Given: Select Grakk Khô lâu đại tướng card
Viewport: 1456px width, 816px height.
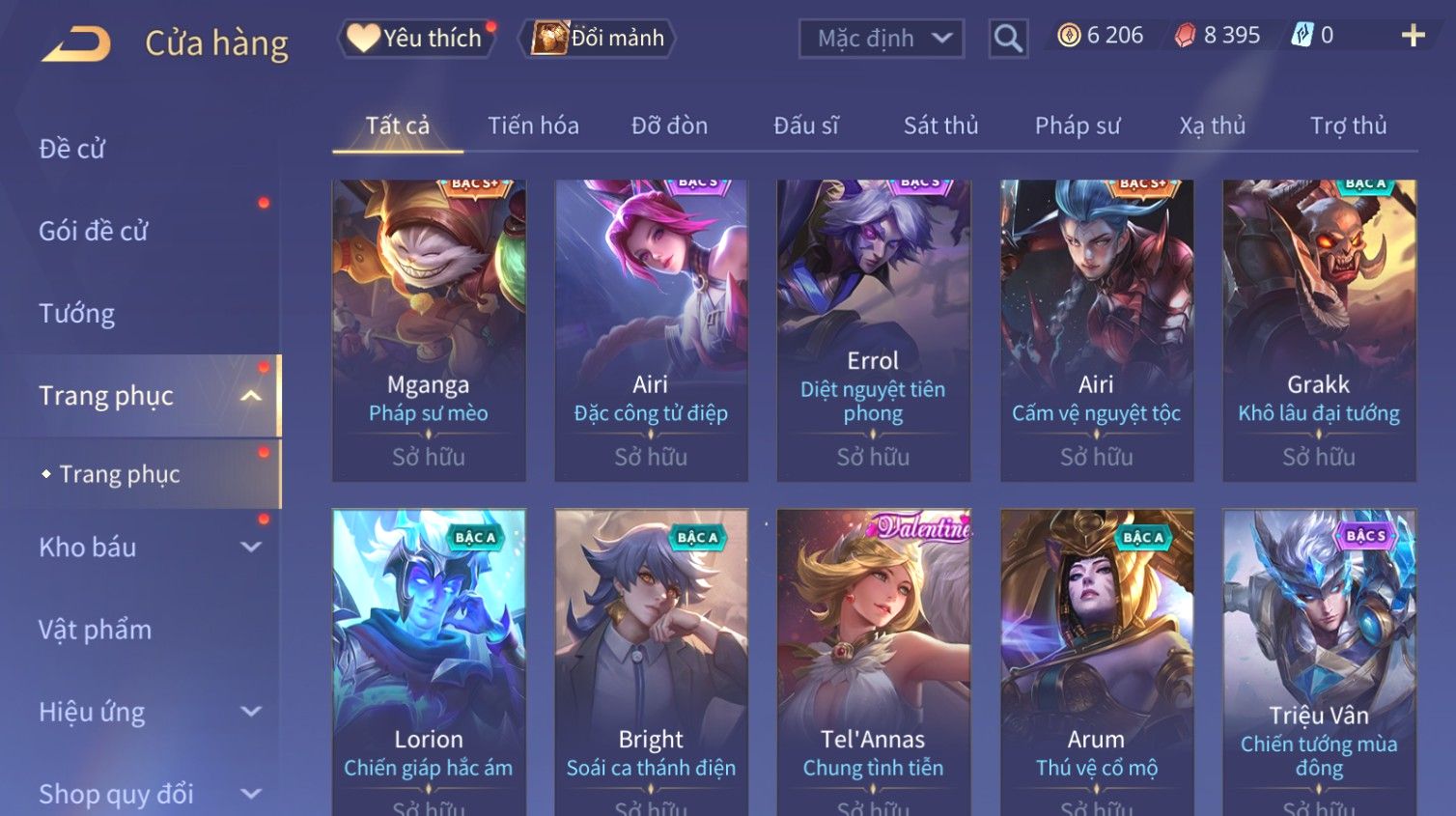Looking at the screenshot, I should [x=1319, y=330].
